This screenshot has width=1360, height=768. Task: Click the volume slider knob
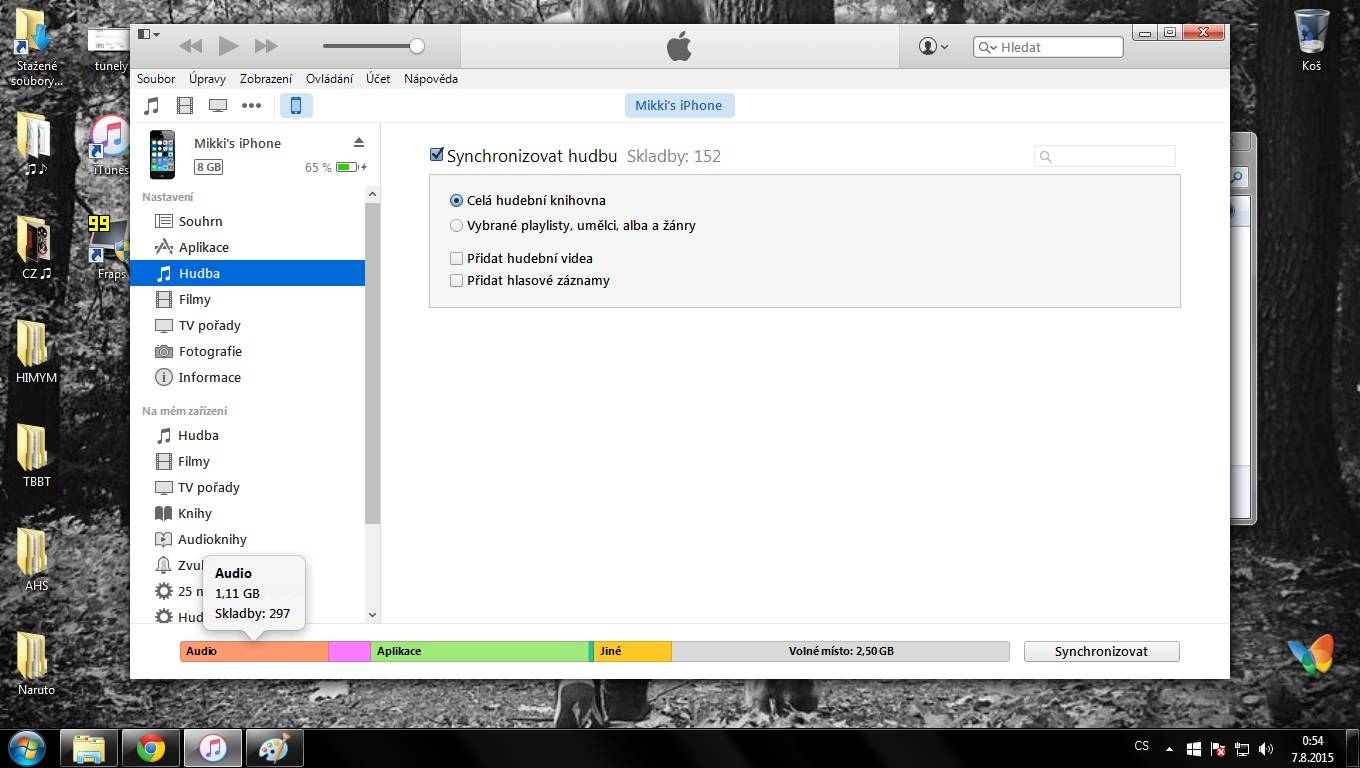[x=417, y=46]
